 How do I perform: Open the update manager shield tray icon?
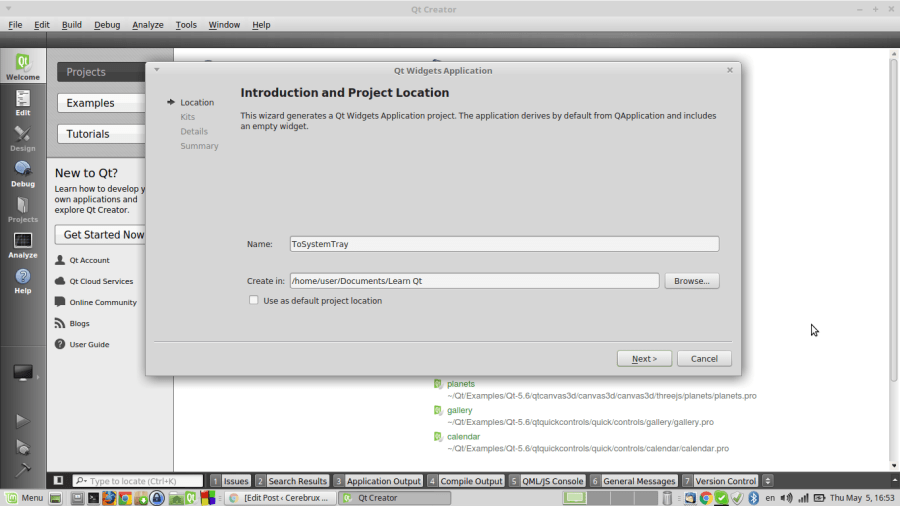[x=737, y=498]
